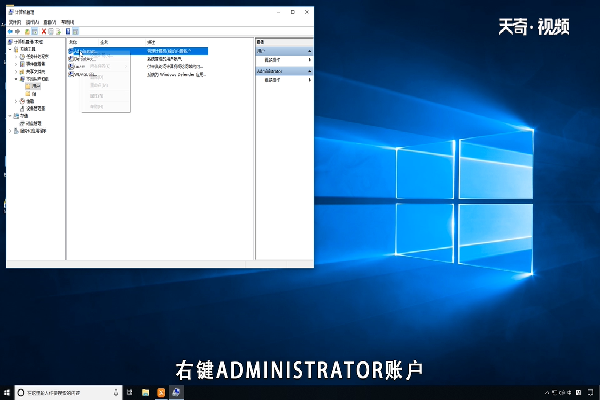
Task: Select the Users folder in tree
Action: coord(33,86)
